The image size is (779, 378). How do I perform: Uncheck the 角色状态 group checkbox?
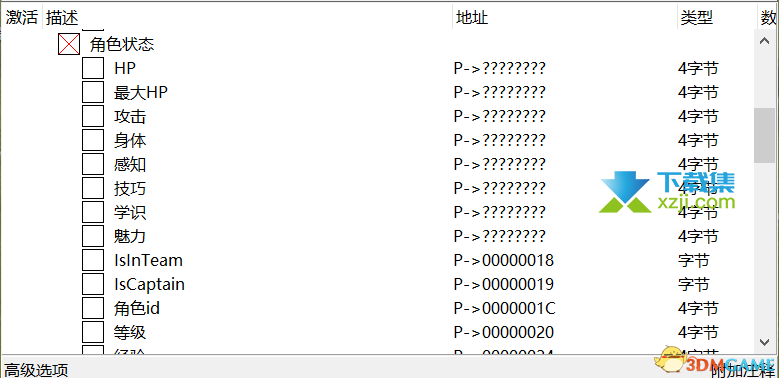tap(69, 44)
